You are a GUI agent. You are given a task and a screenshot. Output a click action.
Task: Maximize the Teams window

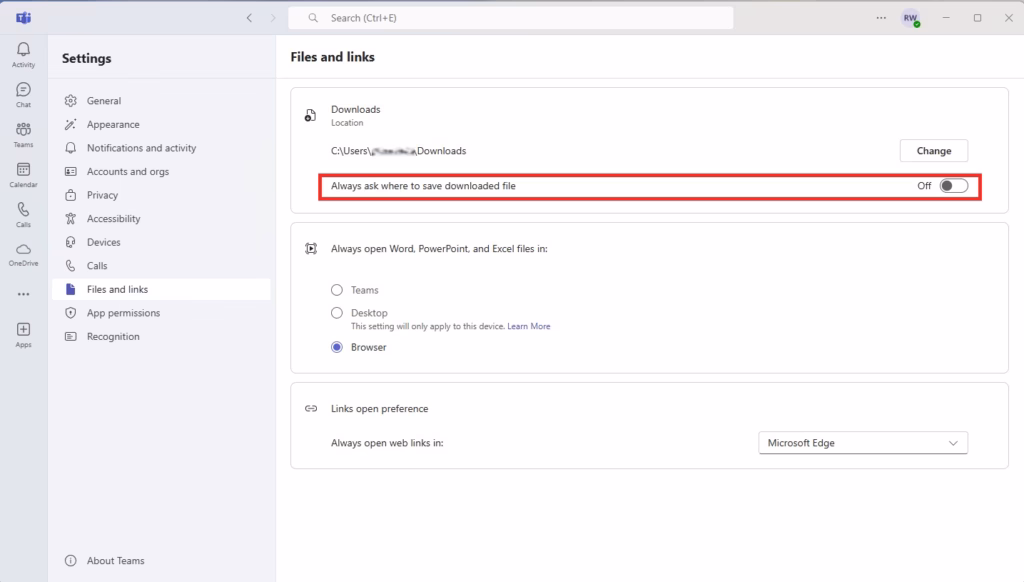978,18
